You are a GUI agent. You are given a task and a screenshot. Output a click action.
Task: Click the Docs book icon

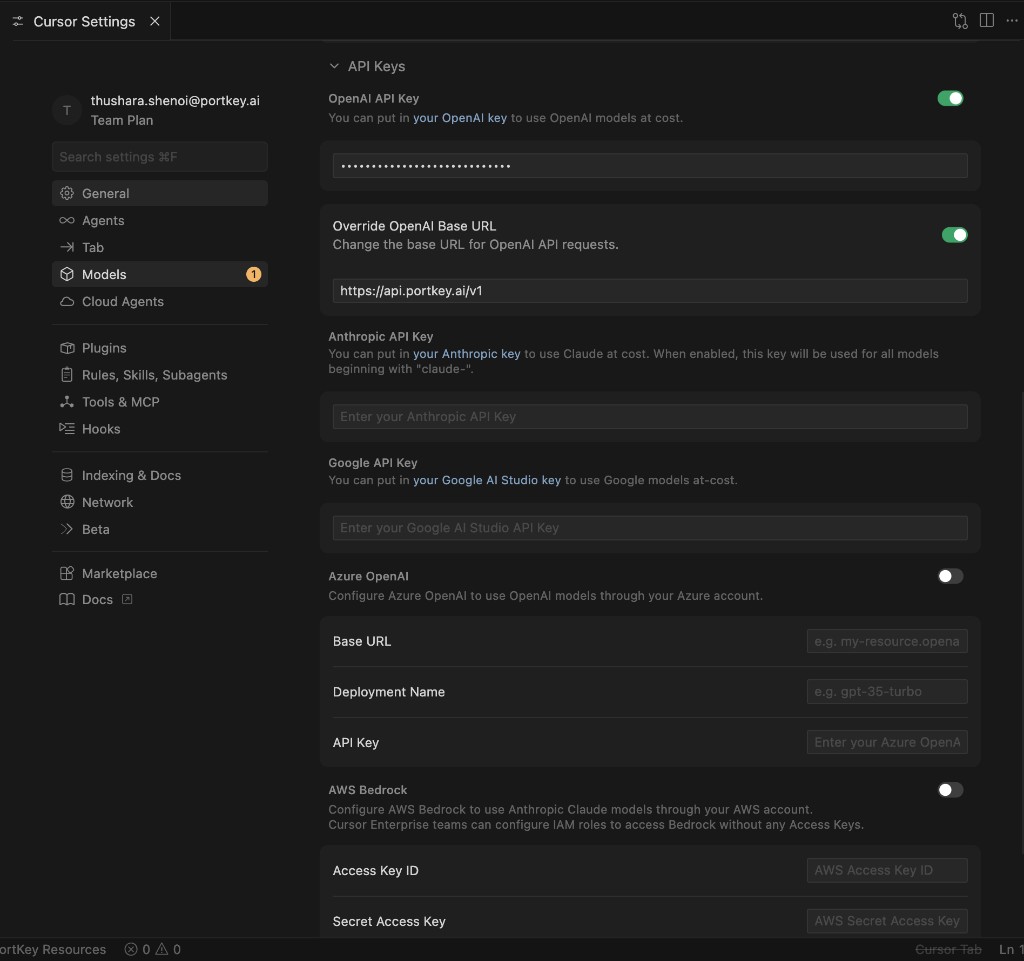(x=67, y=599)
